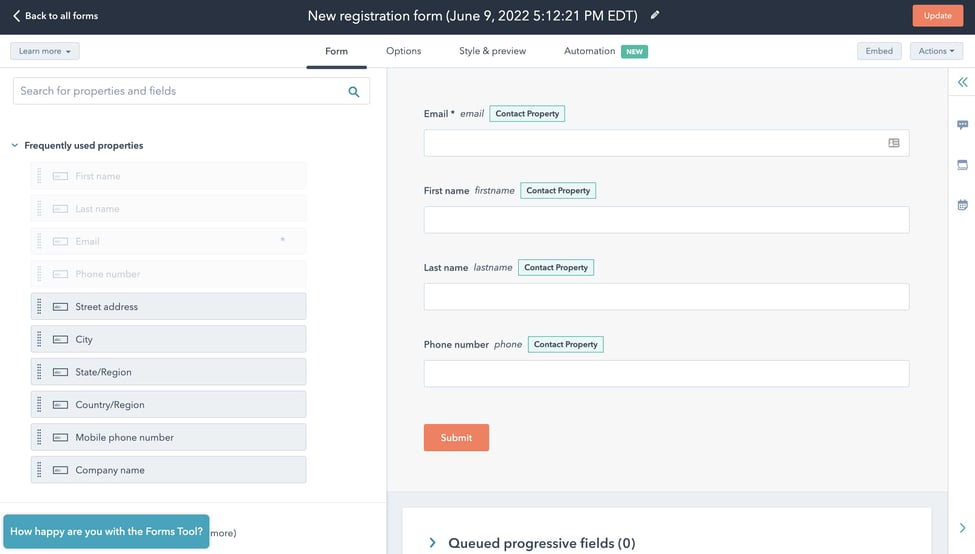
Task: Open the calendar icon in right sidebar
Action: point(963,205)
